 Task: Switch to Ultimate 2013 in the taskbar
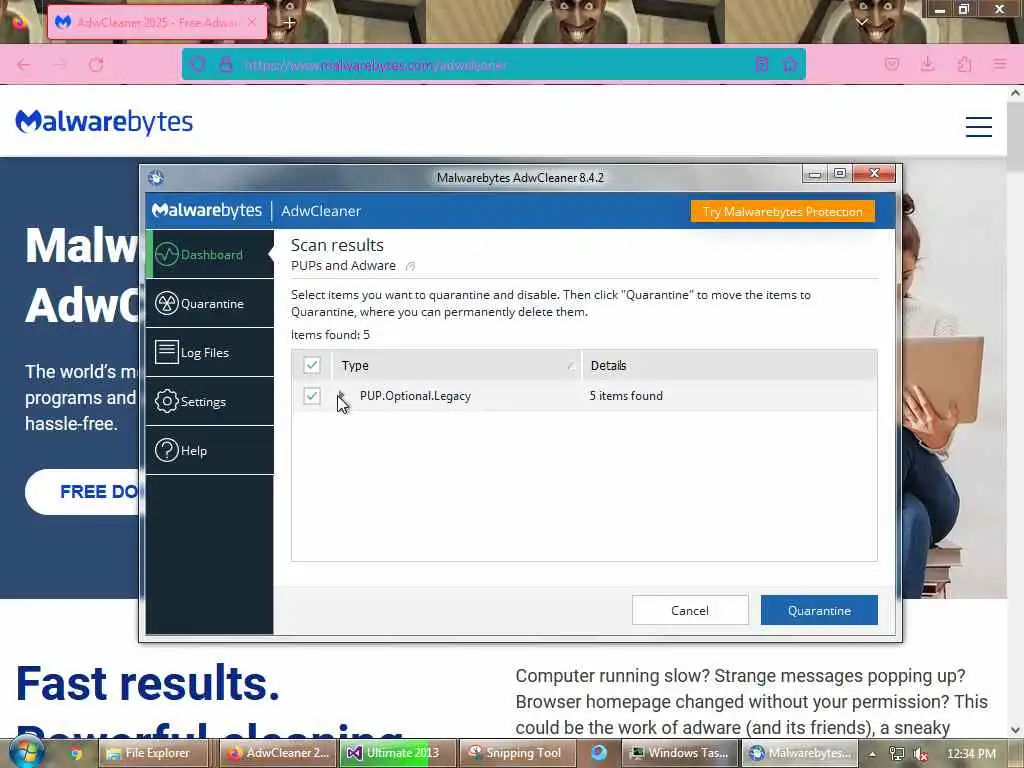(398, 753)
